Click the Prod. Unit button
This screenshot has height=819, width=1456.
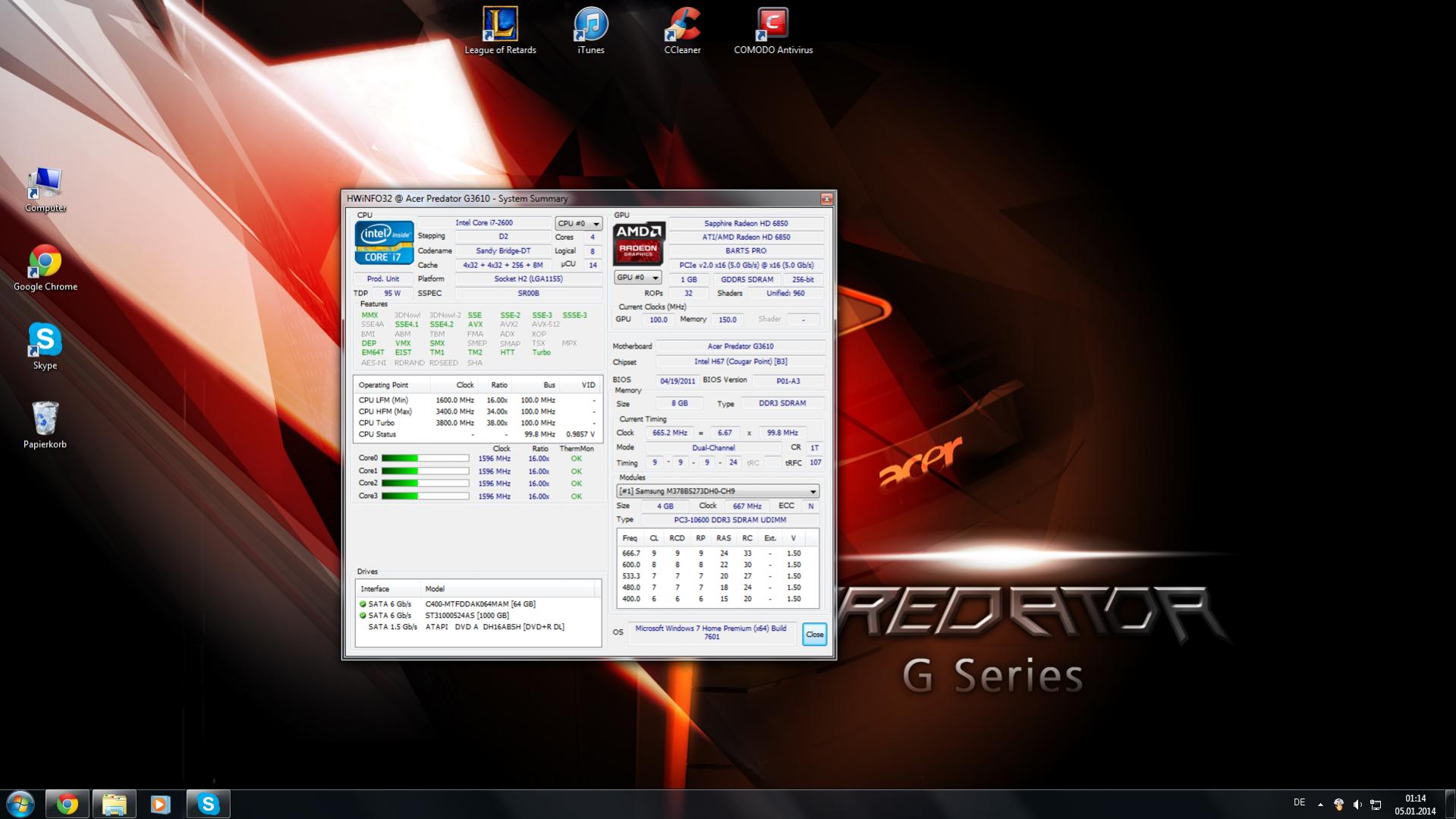coord(382,279)
